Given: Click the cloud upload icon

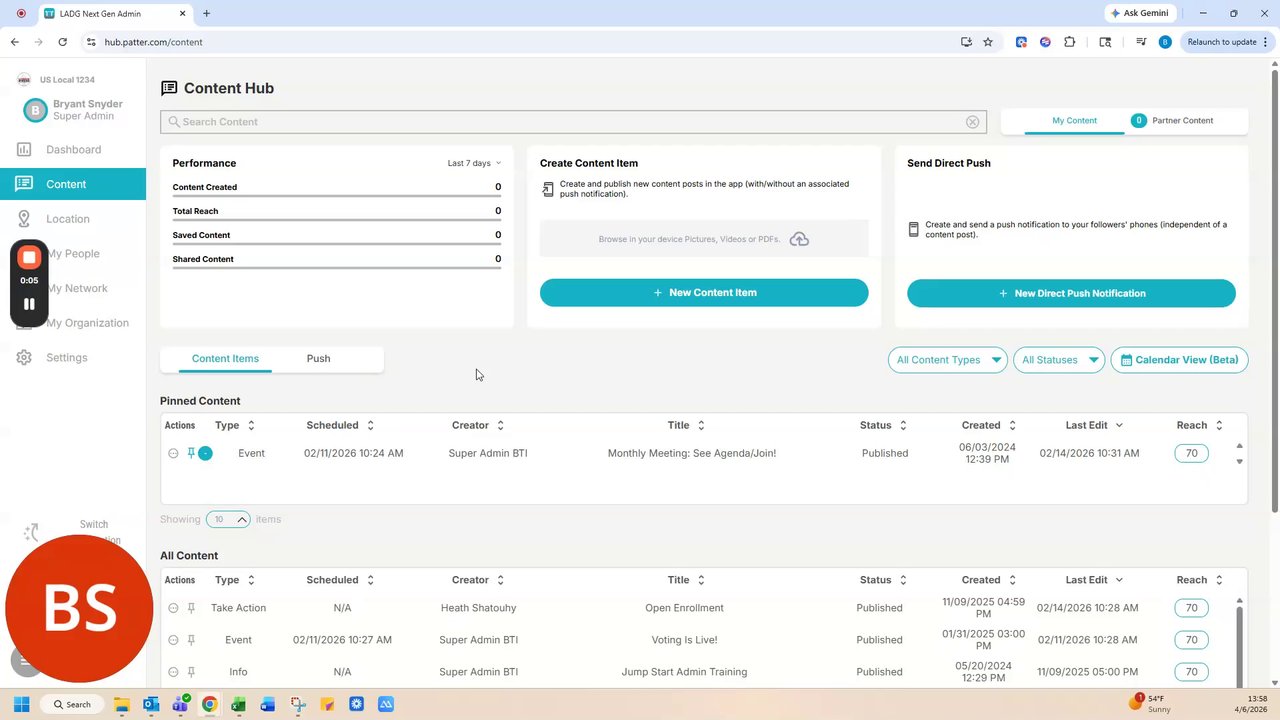Looking at the screenshot, I should pyautogui.click(x=799, y=239).
